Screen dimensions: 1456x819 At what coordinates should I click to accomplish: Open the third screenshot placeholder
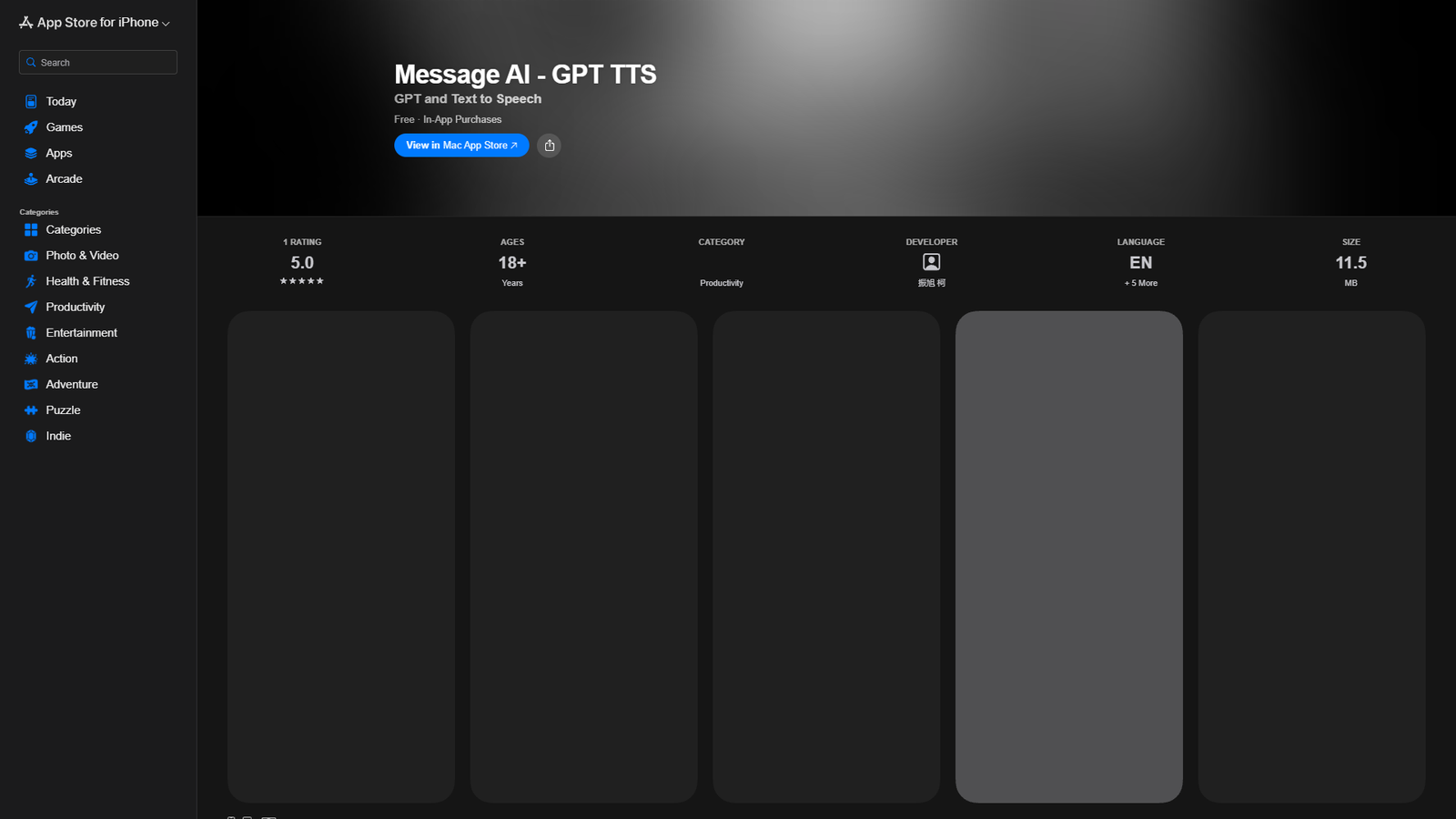pos(826,557)
